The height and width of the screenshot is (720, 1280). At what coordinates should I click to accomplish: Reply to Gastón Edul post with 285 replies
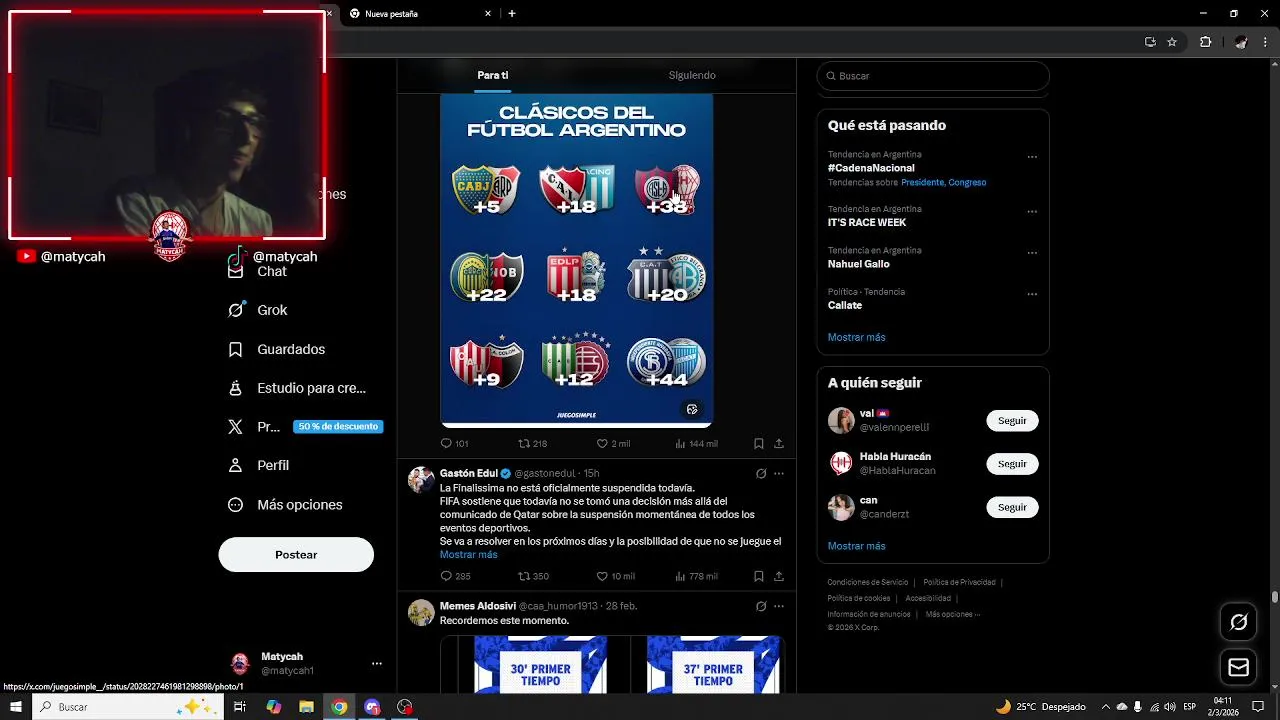point(455,576)
